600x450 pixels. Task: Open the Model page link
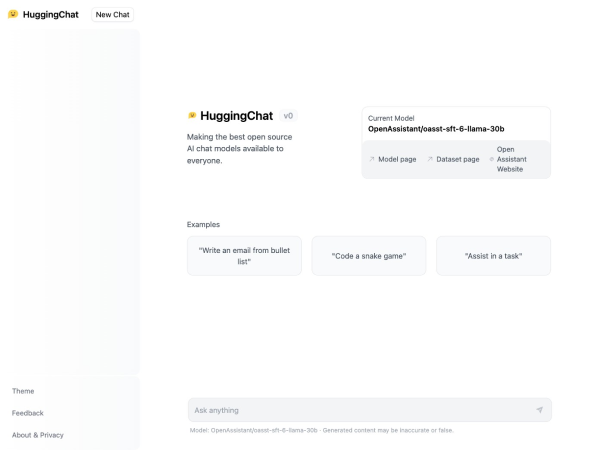tap(397, 159)
